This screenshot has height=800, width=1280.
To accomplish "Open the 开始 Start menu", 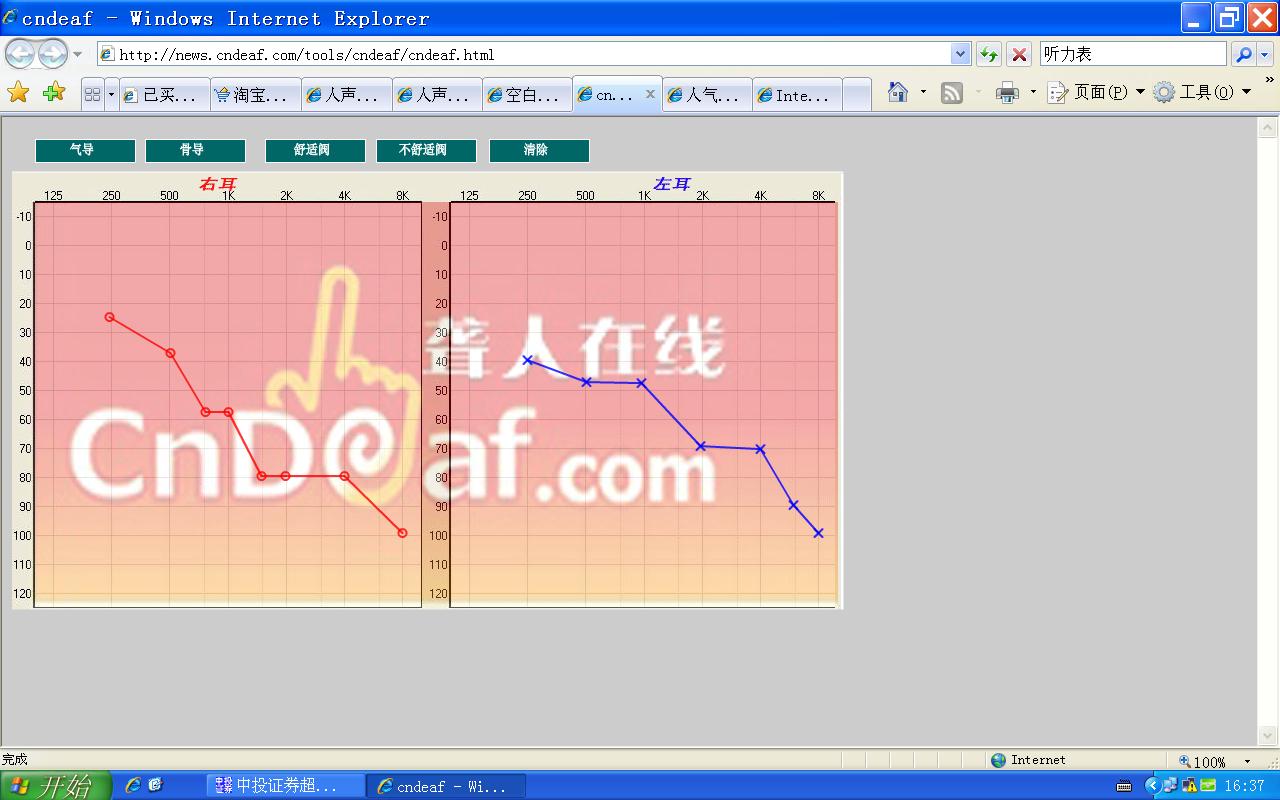I will 56,786.
